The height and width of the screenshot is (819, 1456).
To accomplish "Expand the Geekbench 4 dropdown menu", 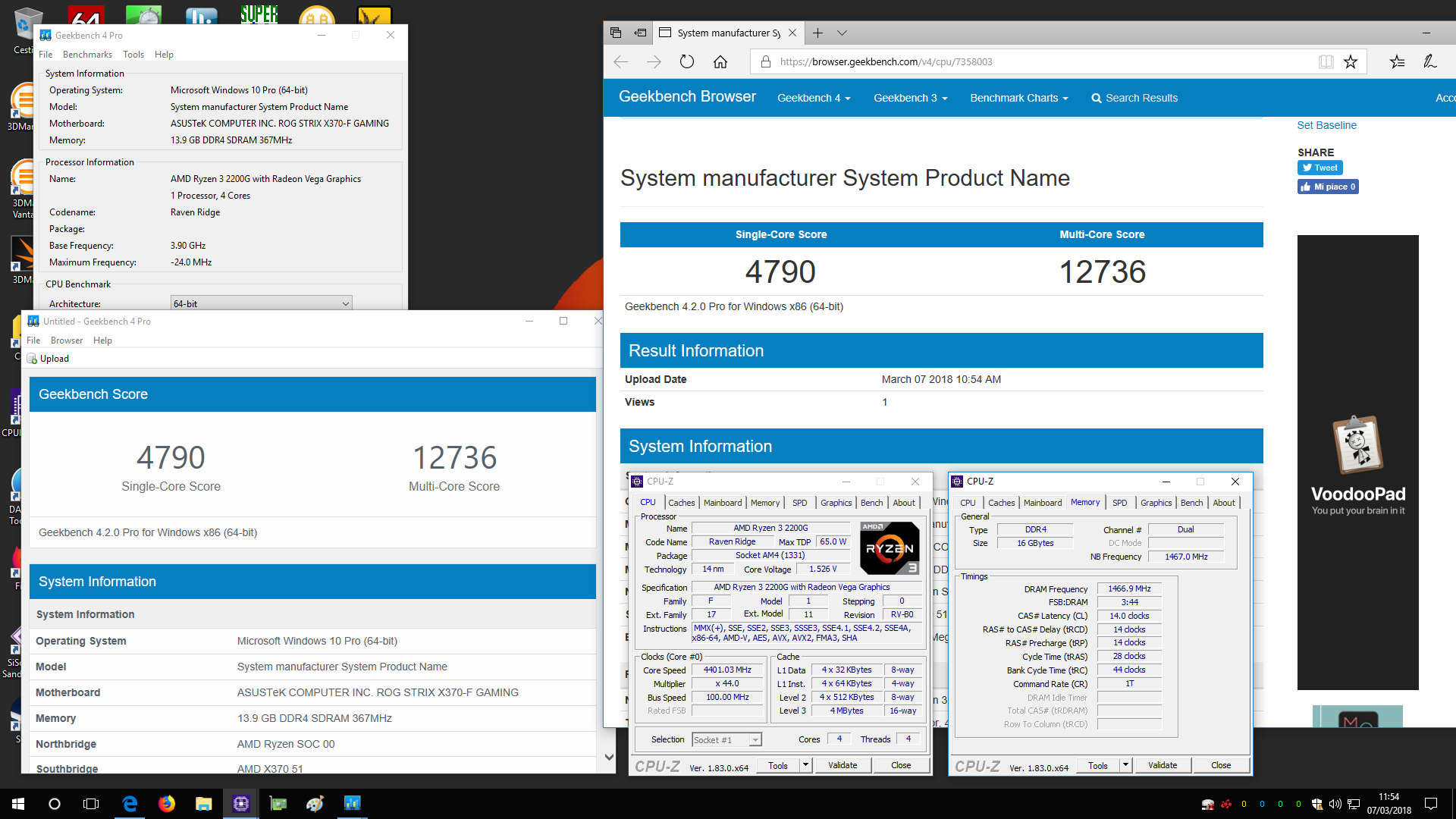I will 814,98.
